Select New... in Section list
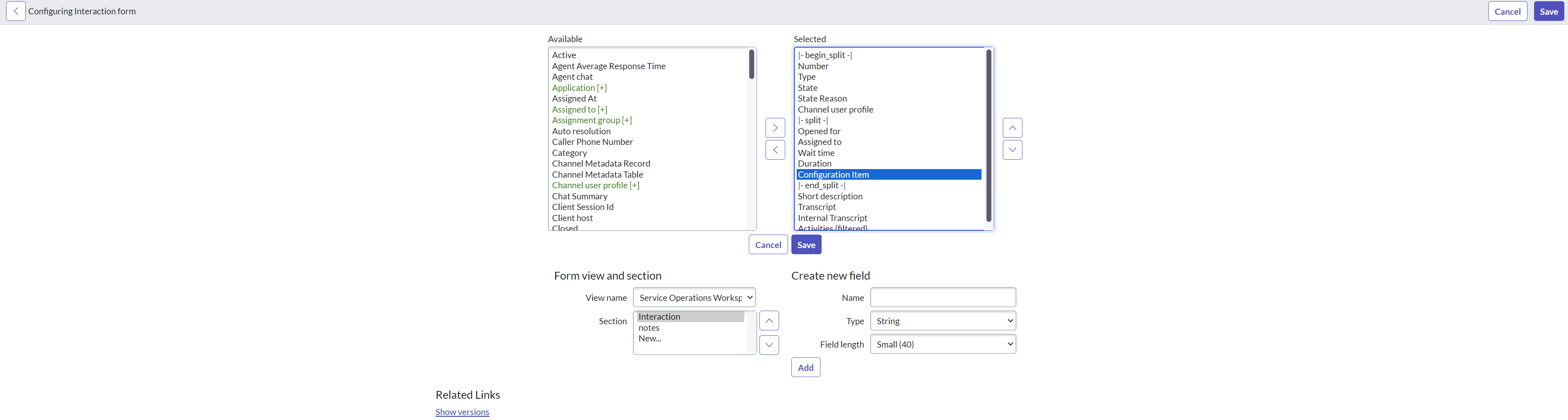This screenshot has width=1568, height=420. tap(649, 339)
